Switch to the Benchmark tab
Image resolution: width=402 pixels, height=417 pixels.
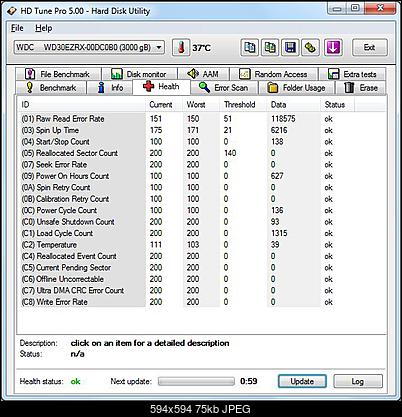click(51, 88)
